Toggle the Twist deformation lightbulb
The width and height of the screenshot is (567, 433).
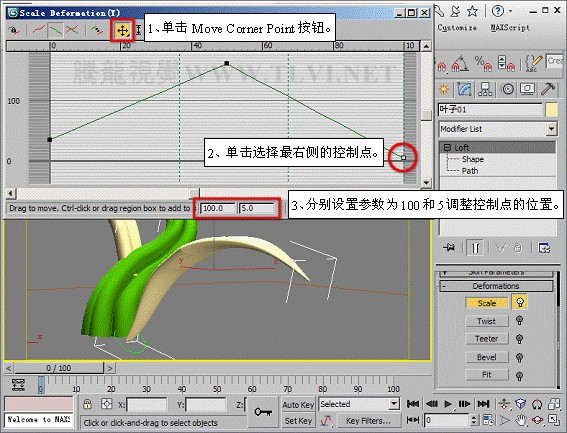[519, 320]
